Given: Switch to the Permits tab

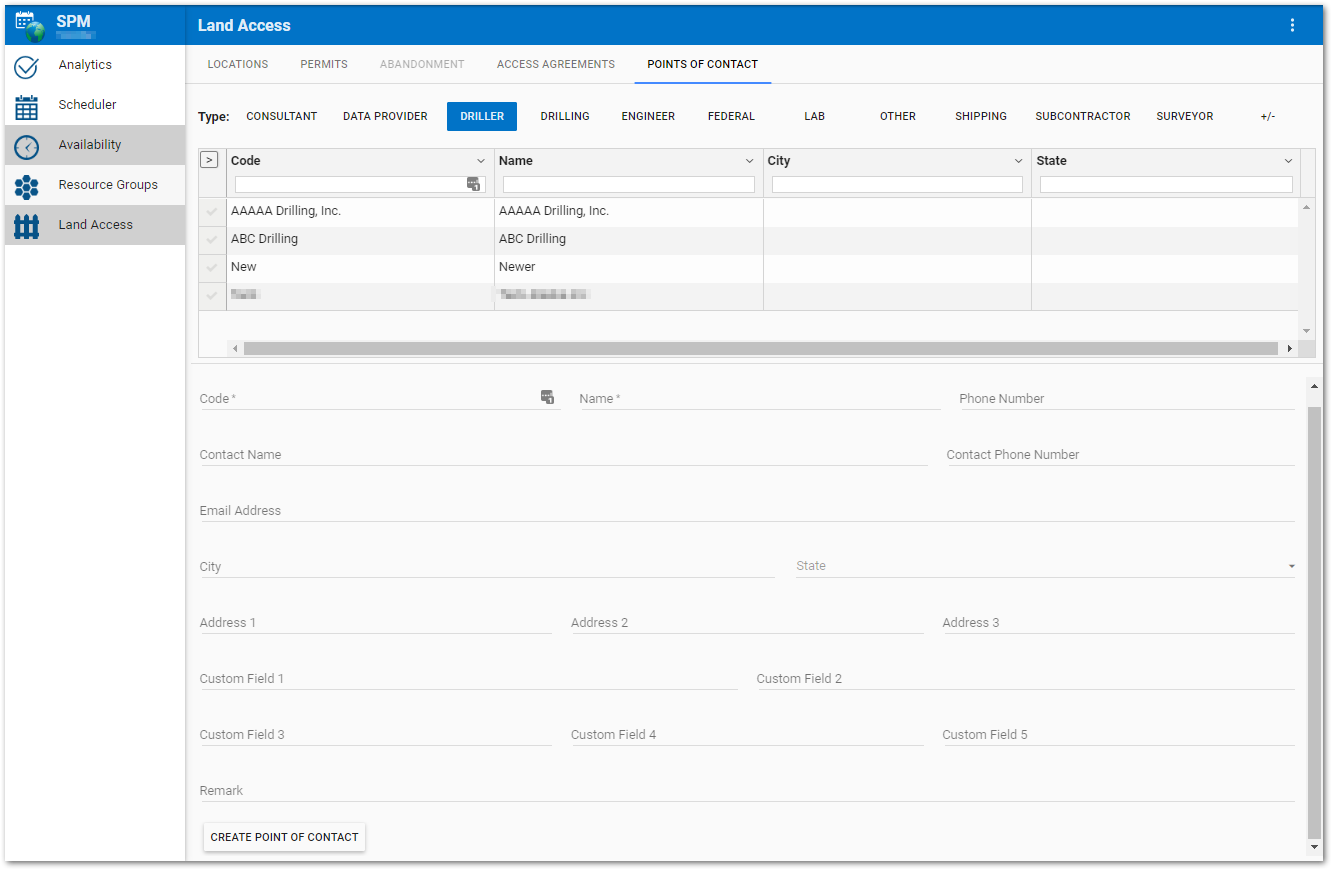Looking at the screenshot, I should click(324, 64).
